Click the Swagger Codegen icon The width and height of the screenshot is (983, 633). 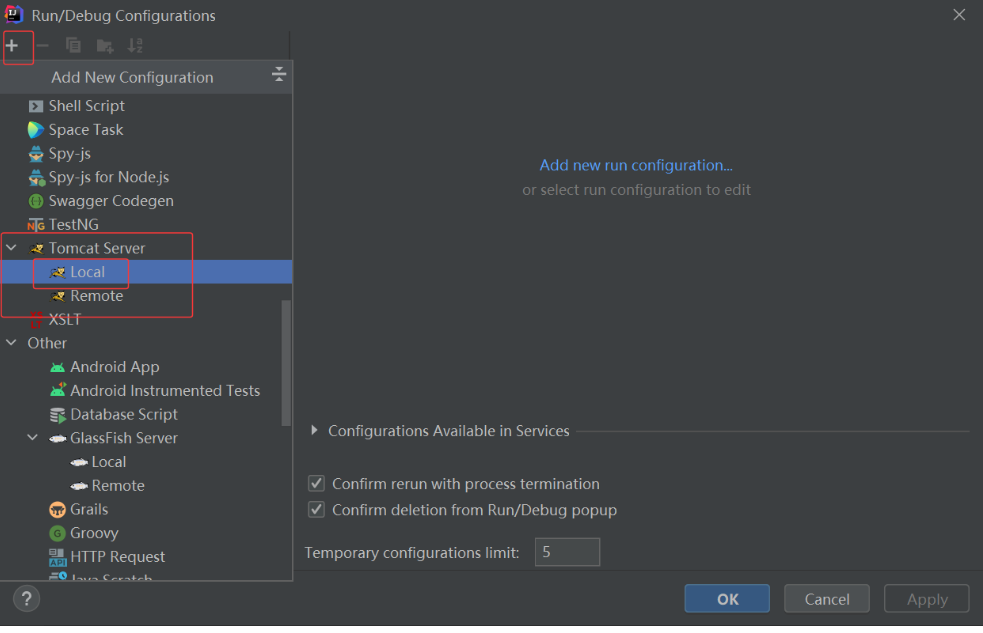click(x=36, y=202)
